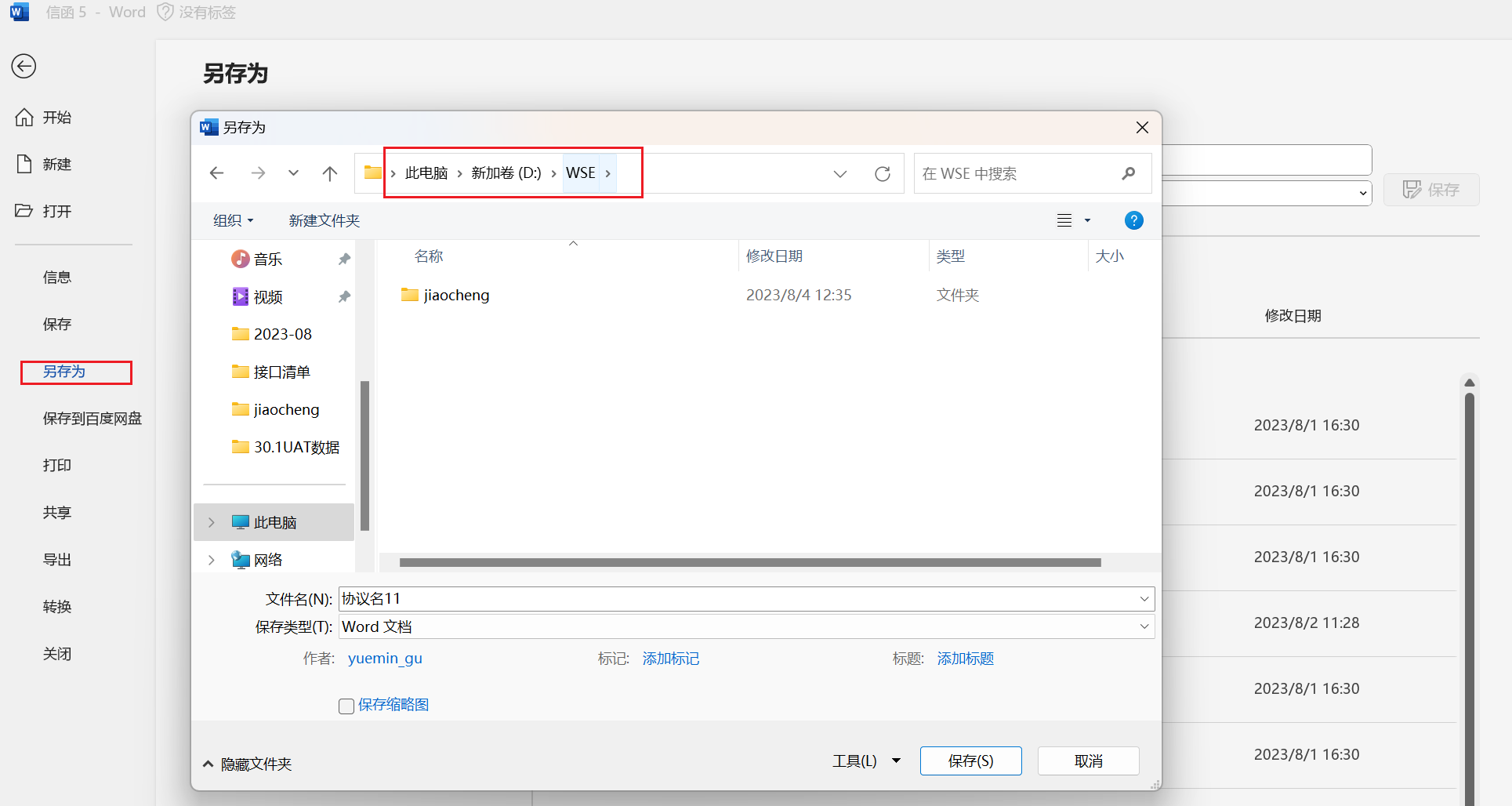Viewport: 1512px width, 806px height.
Task: Select 另存为 in Word backstage
Action: (64, 372)
